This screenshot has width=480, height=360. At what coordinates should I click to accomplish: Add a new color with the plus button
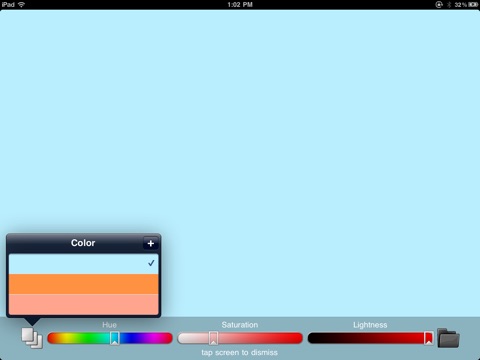point(151,243)
